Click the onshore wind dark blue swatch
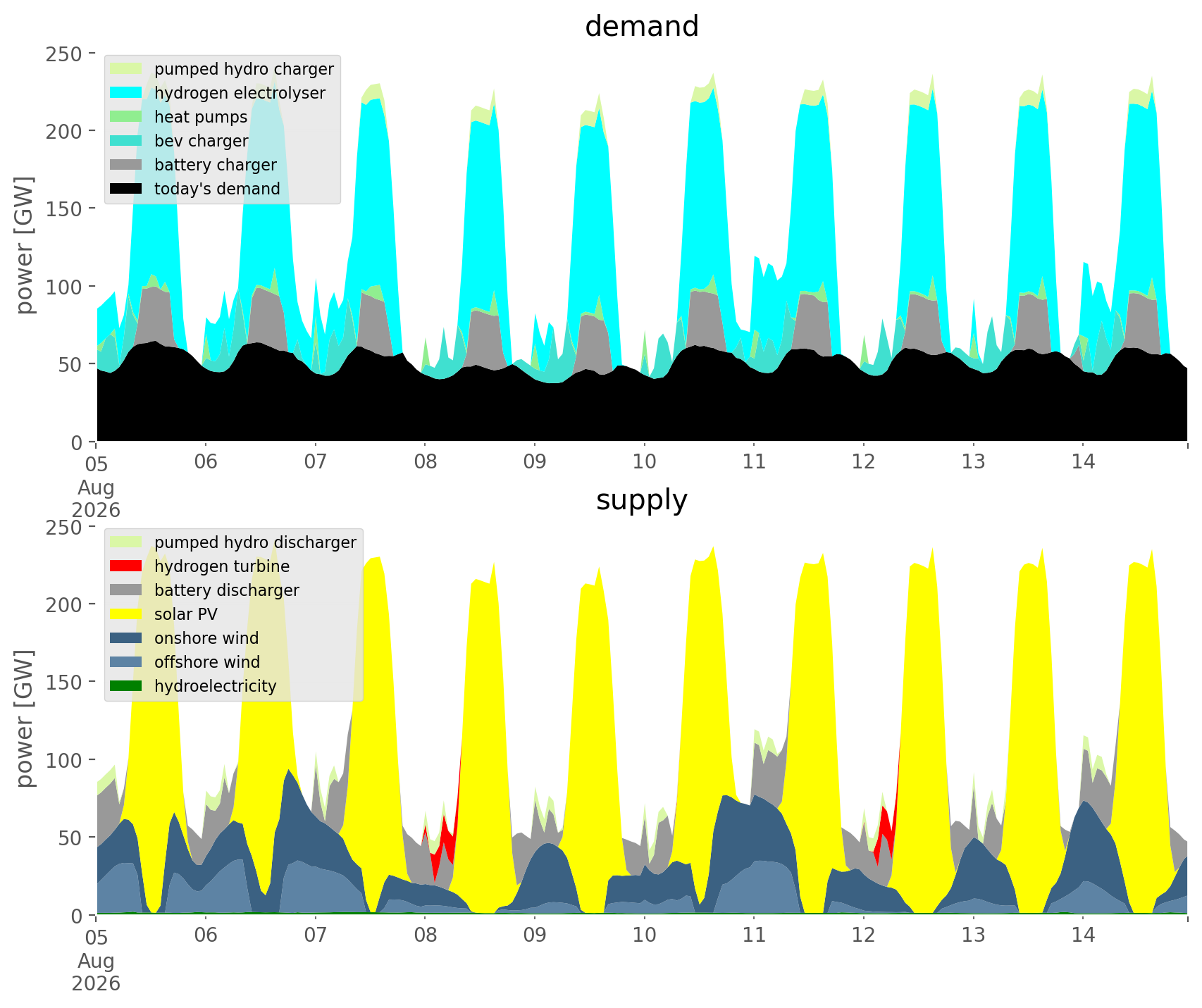 click(127, 637)
